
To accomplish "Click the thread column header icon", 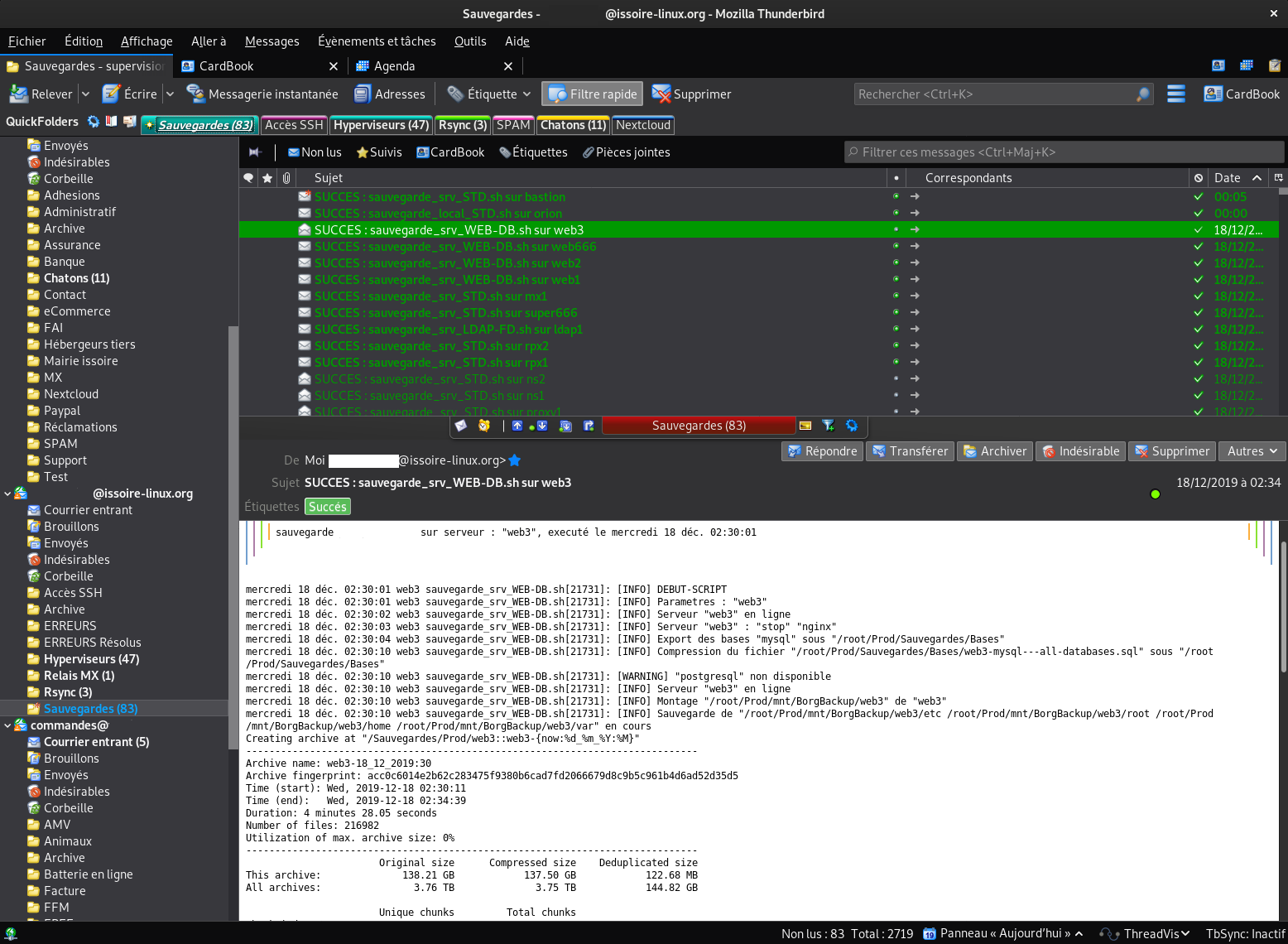I will (248, 178).
